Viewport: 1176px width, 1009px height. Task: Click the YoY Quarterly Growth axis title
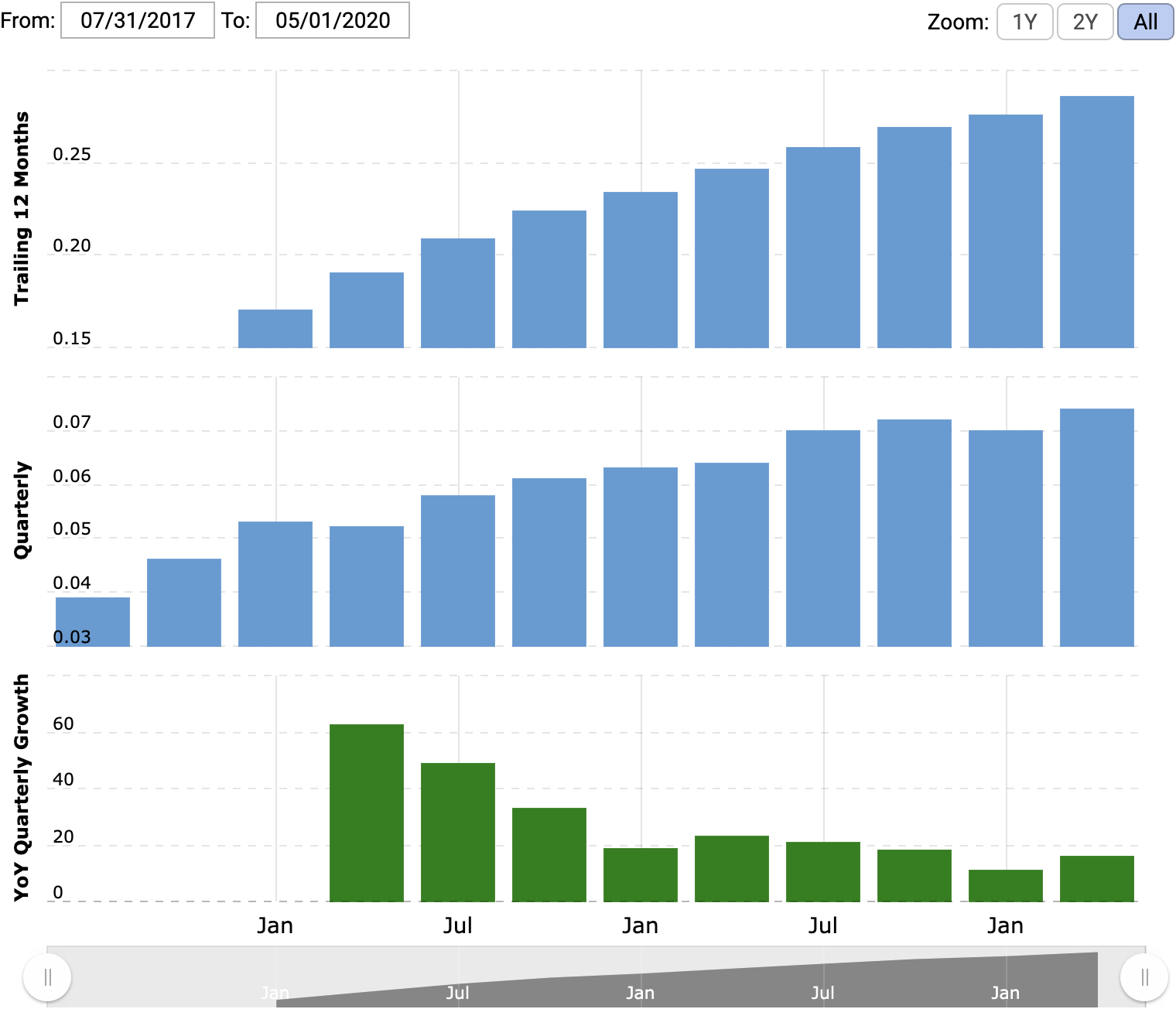[21, 788]
